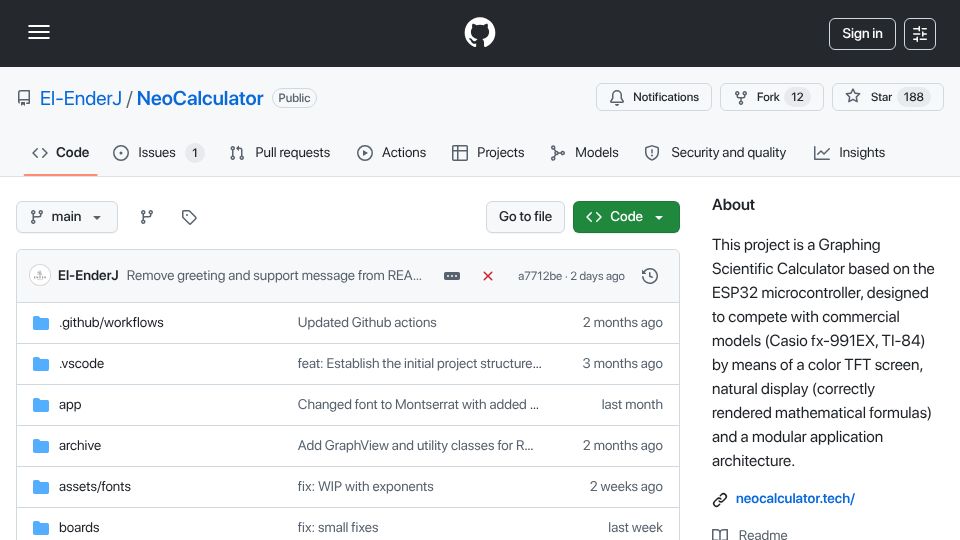This screenshot has height=540, width=960.
Task: Open the Insights tab
Action: [x=849, y=152]
